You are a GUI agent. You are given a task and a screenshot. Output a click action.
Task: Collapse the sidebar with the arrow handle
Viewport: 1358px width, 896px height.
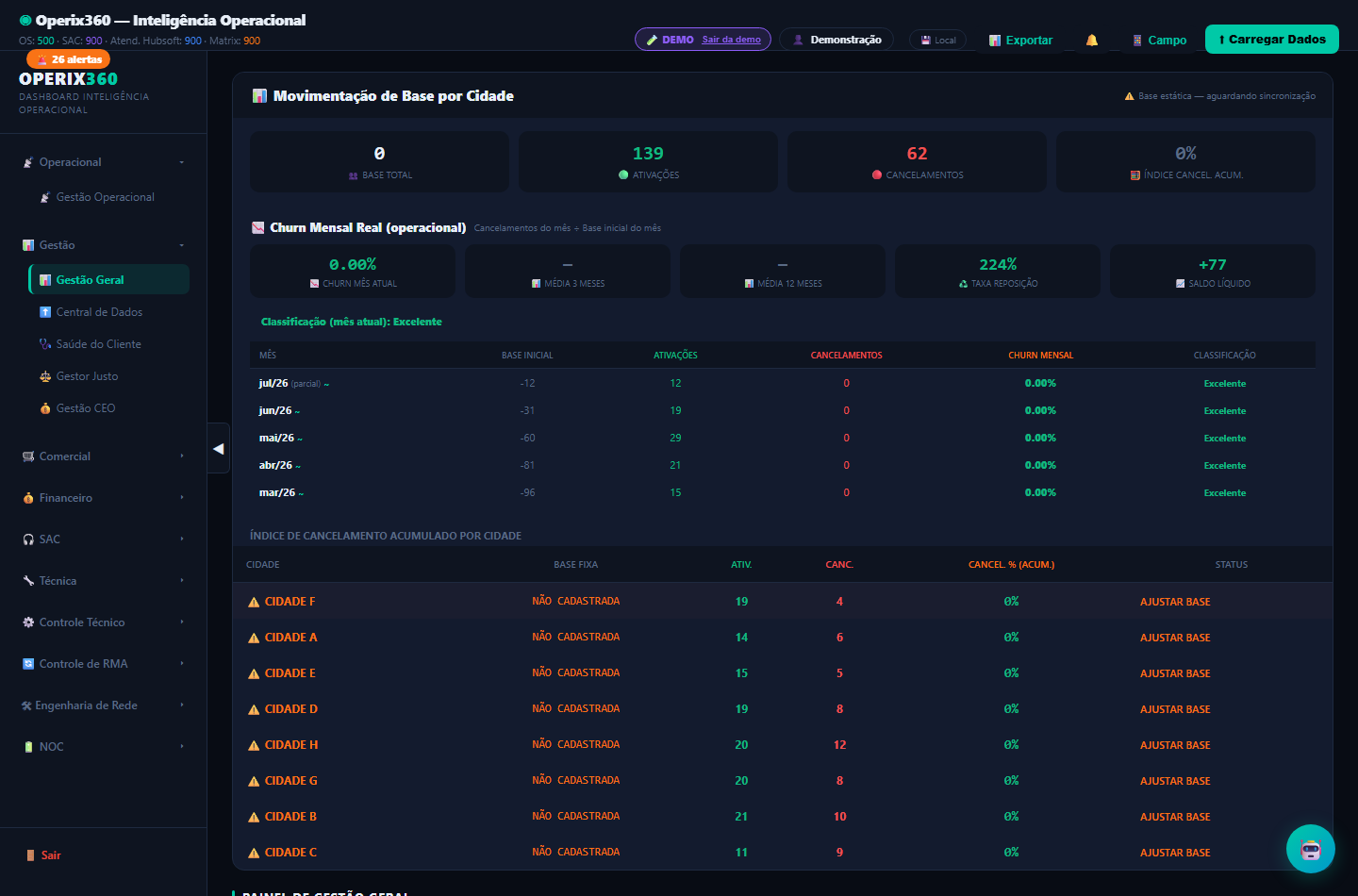click(x=219, y=449)
